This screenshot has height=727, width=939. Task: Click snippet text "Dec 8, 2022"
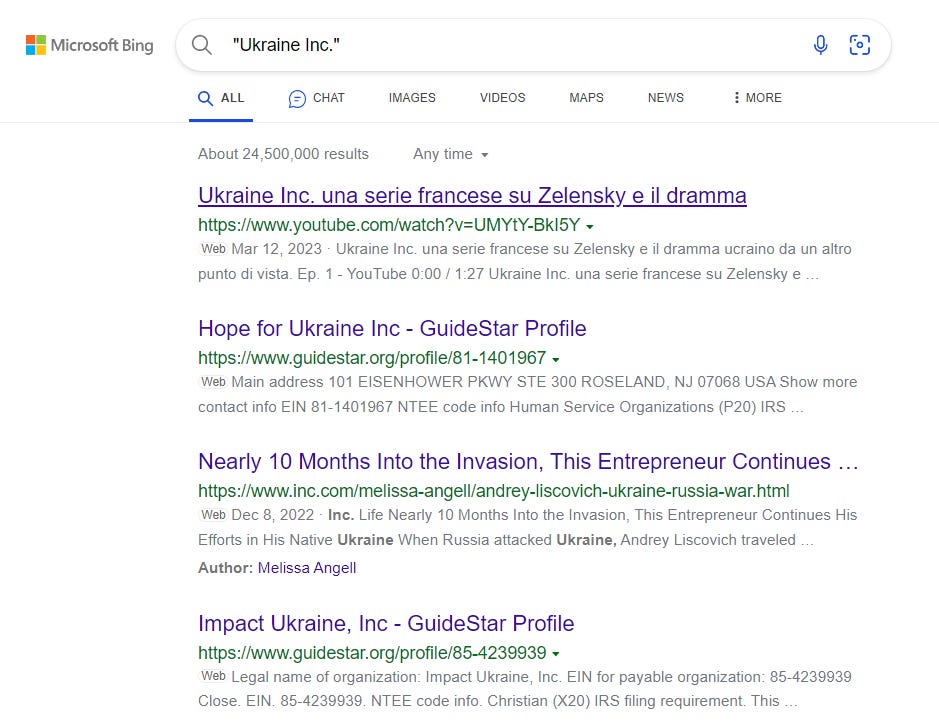coord(272,514)
